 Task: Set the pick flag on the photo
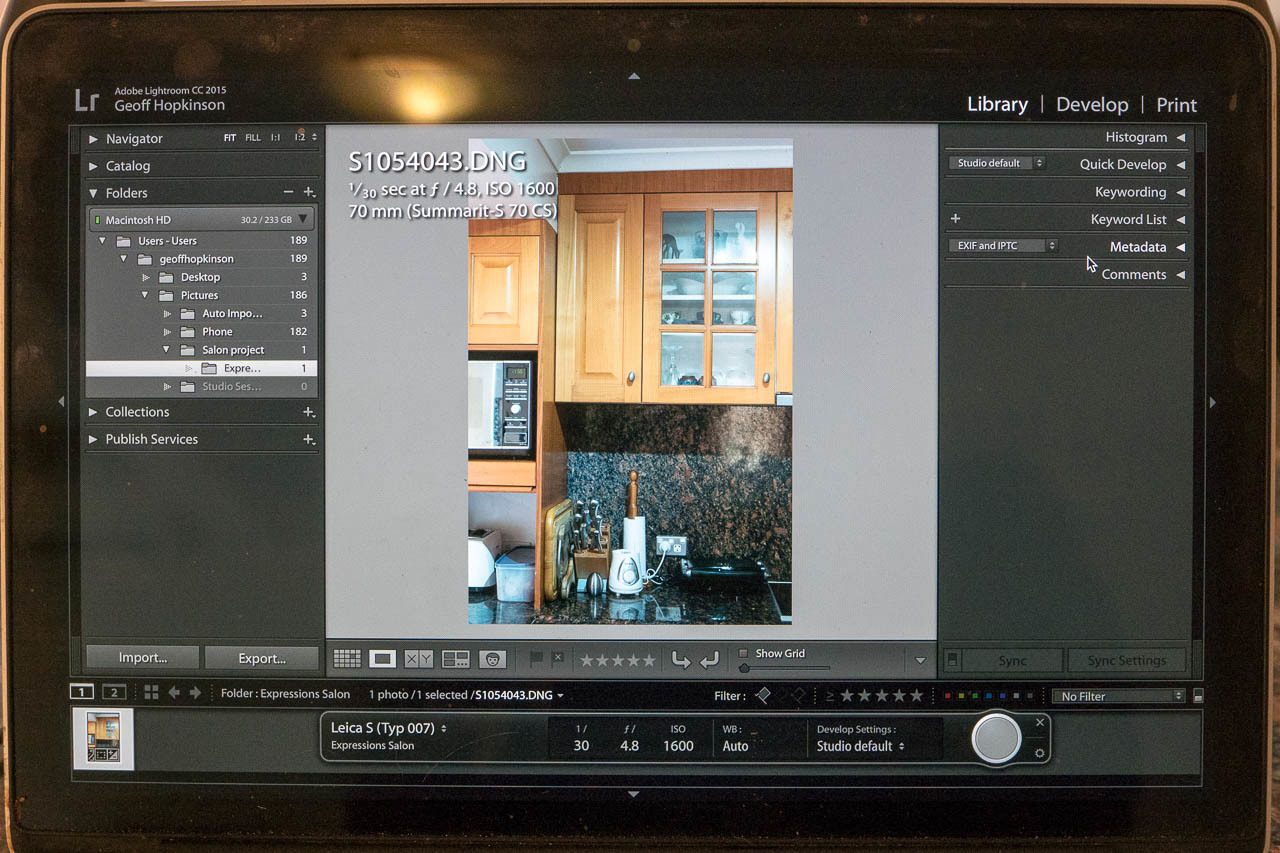(x=536, y=658)
